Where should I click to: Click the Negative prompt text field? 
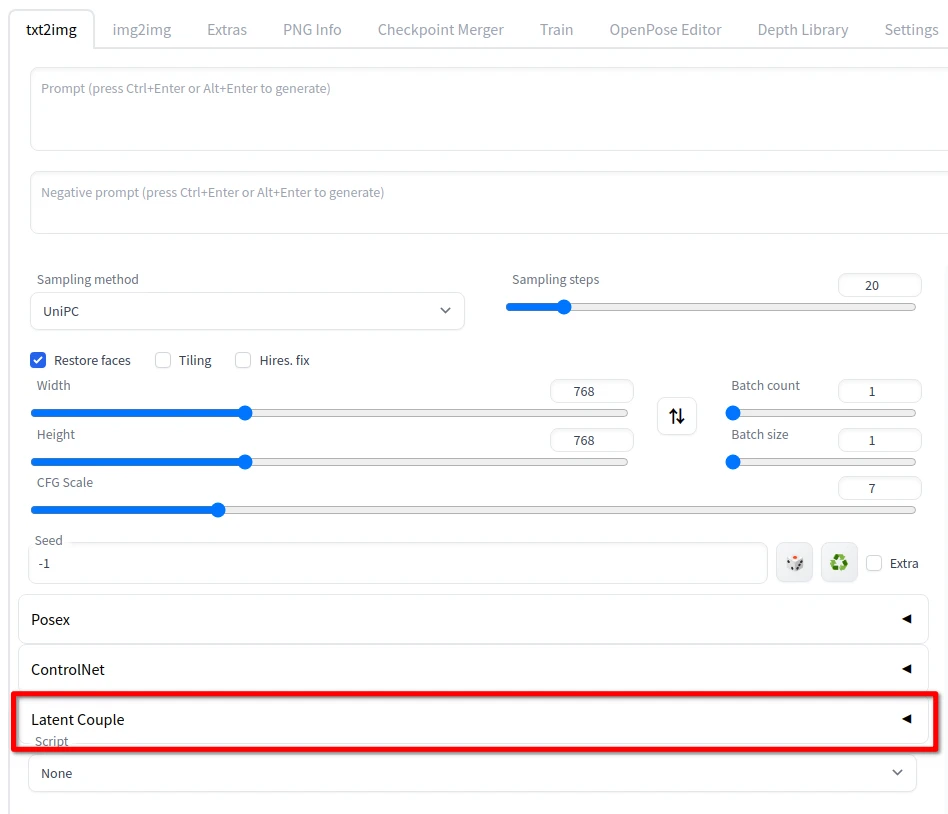(480, 203)
